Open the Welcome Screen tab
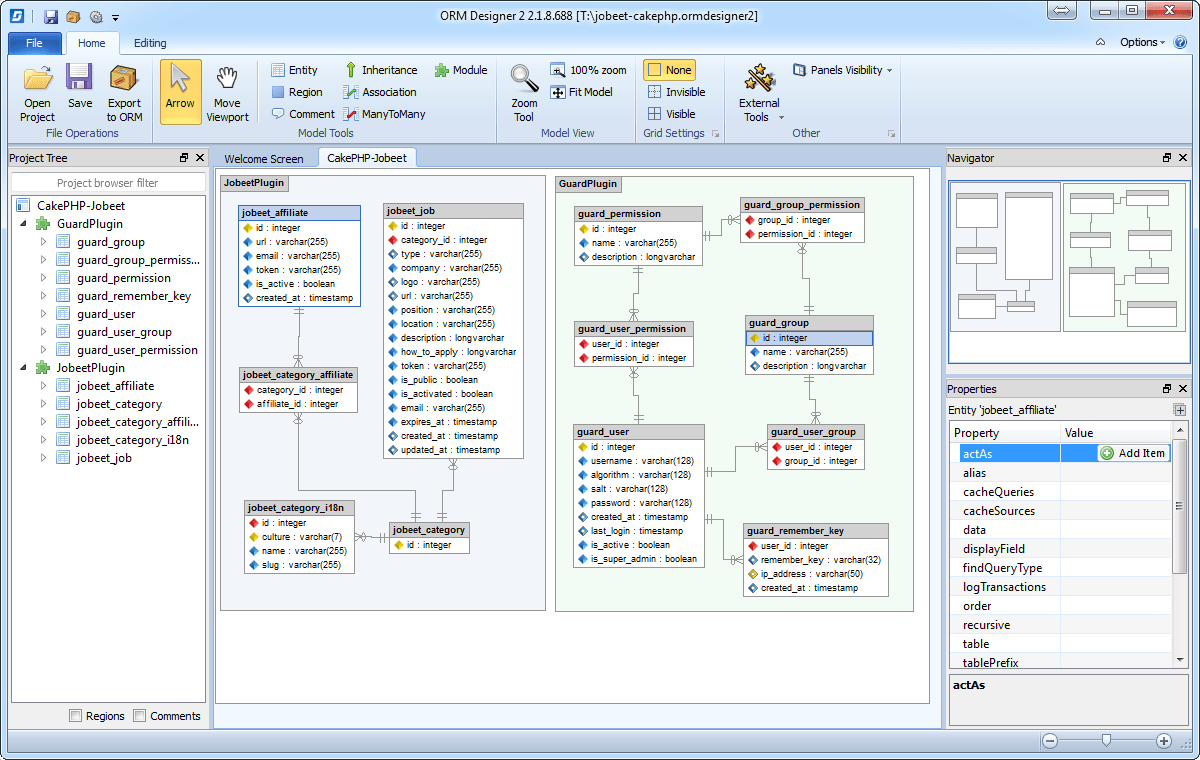1200x760 pixels. tap(264, 159)
